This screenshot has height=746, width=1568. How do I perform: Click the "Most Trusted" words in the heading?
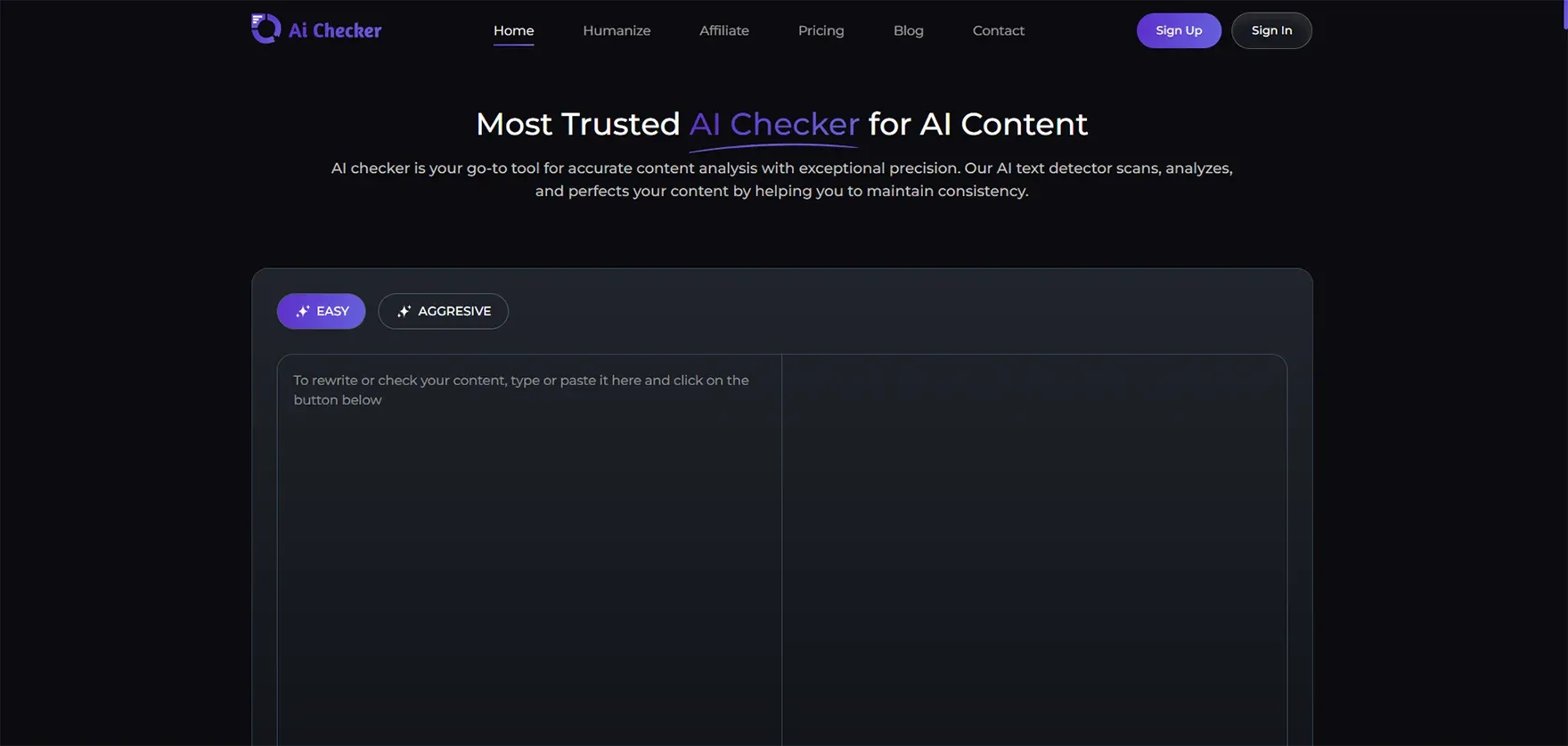[x=577, y=124]
